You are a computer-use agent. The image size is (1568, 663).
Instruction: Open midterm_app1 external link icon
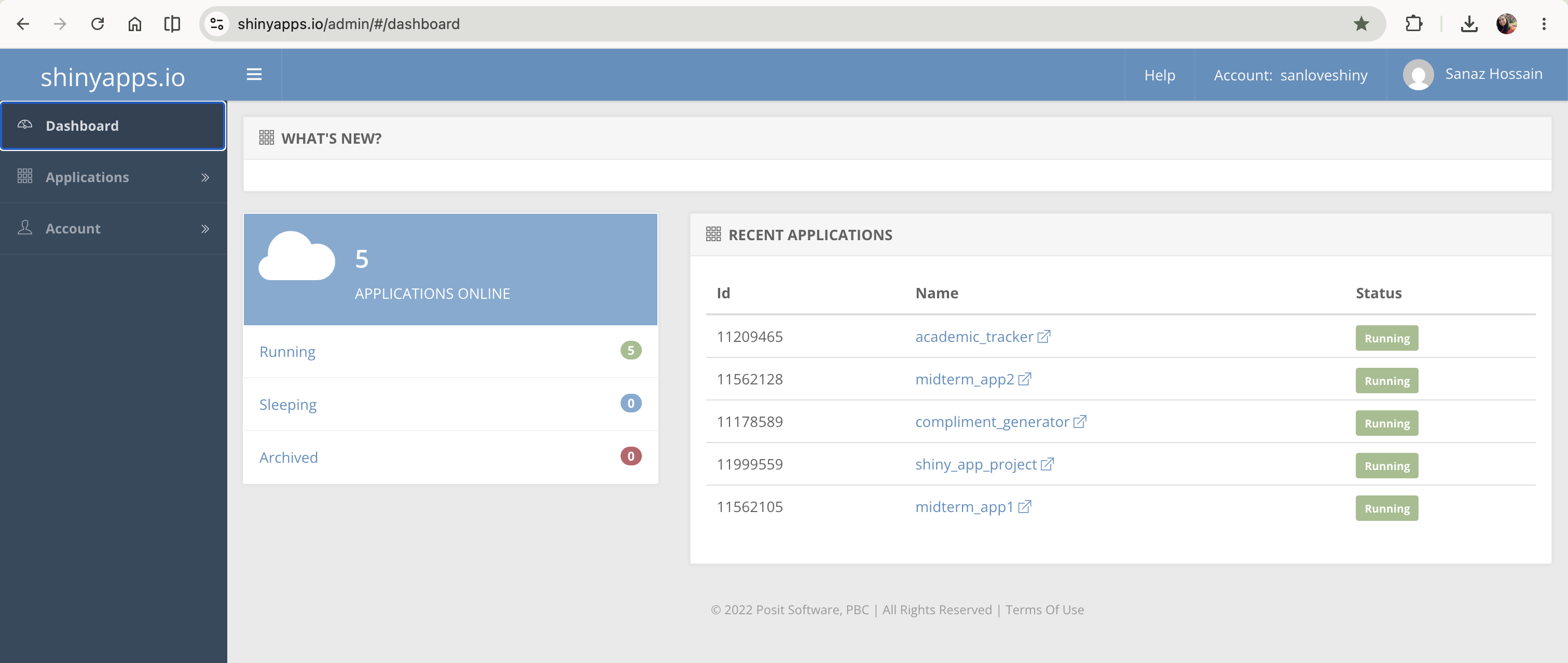point(1024,506)
